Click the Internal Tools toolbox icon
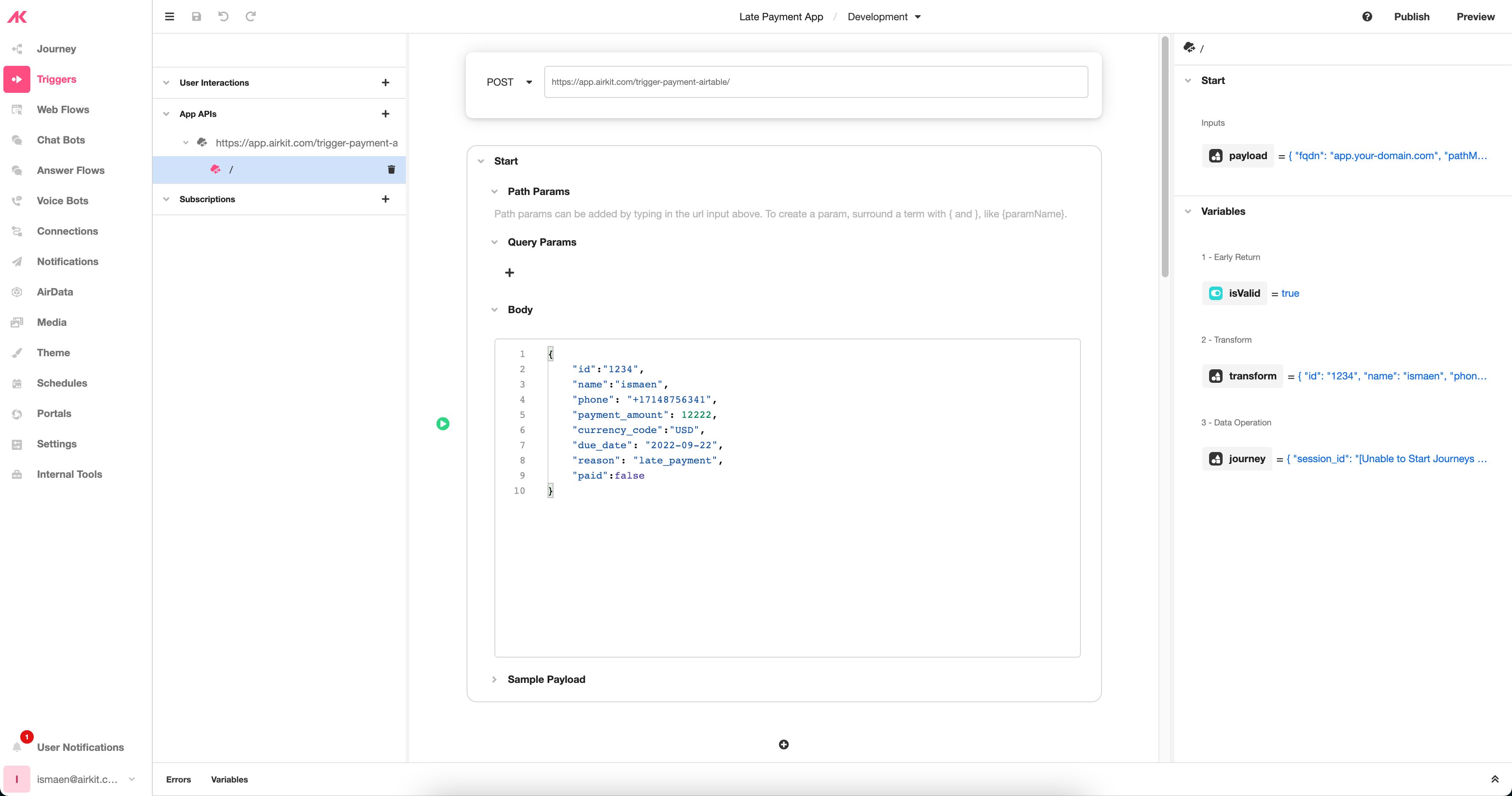 [17, 474]
